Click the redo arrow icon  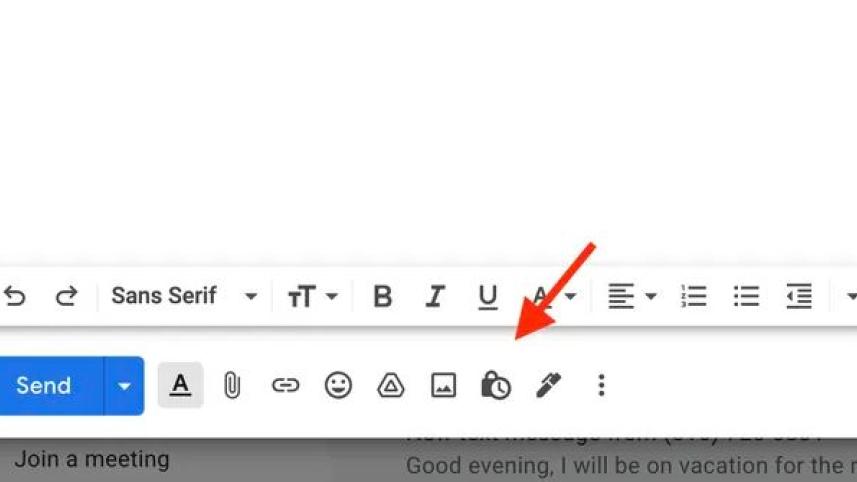[67, 296]
